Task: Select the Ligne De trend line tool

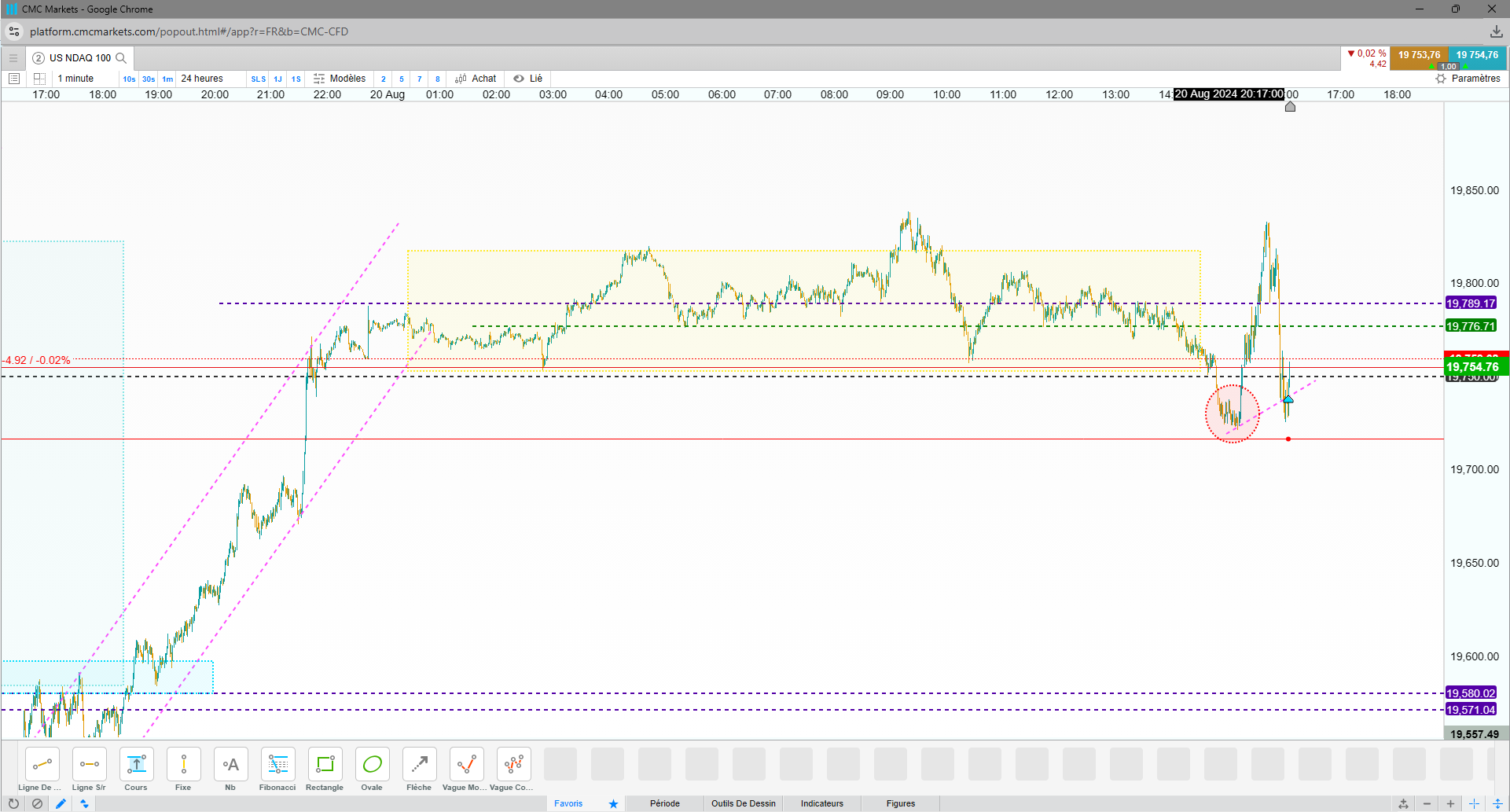Action: [x=42, y=764]
